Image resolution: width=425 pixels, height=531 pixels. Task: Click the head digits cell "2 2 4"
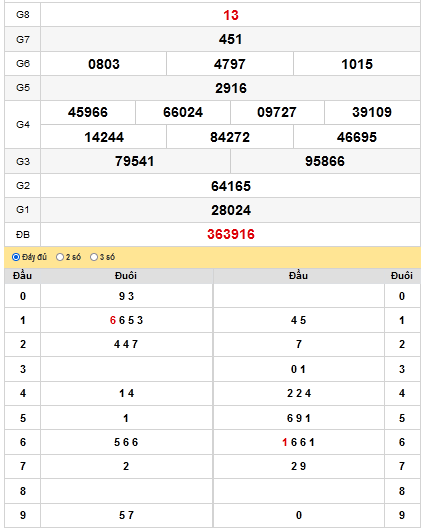click(x=299, y=393)
